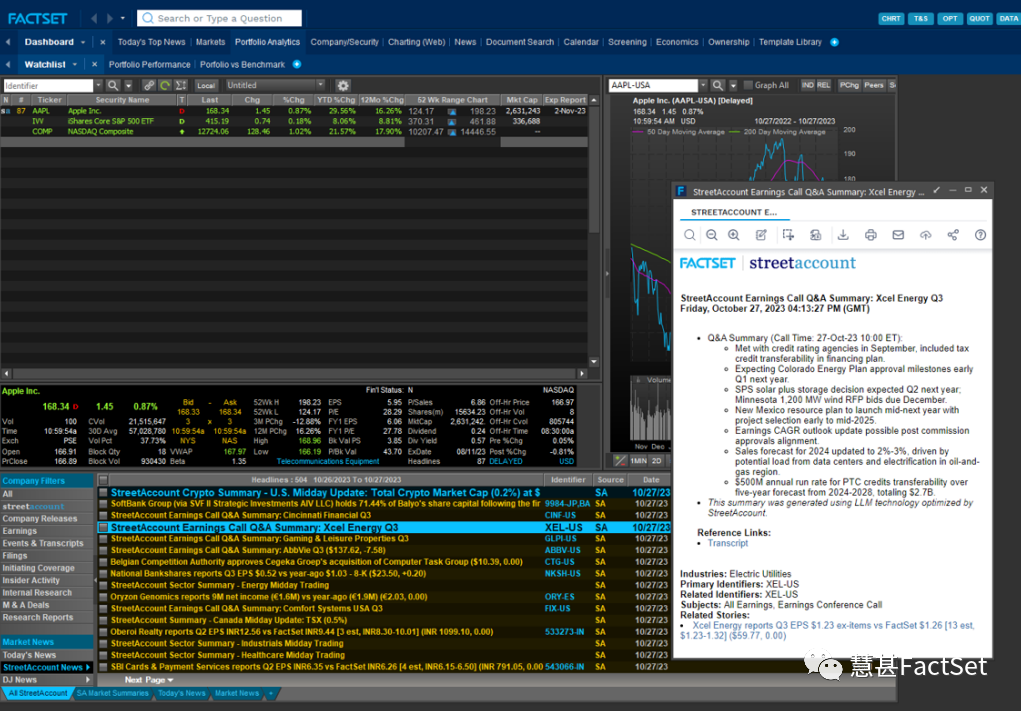This screenshot has height=711, width=1021.
Task: Expand the DJ News submenu arrow
Action: [88, 680]
